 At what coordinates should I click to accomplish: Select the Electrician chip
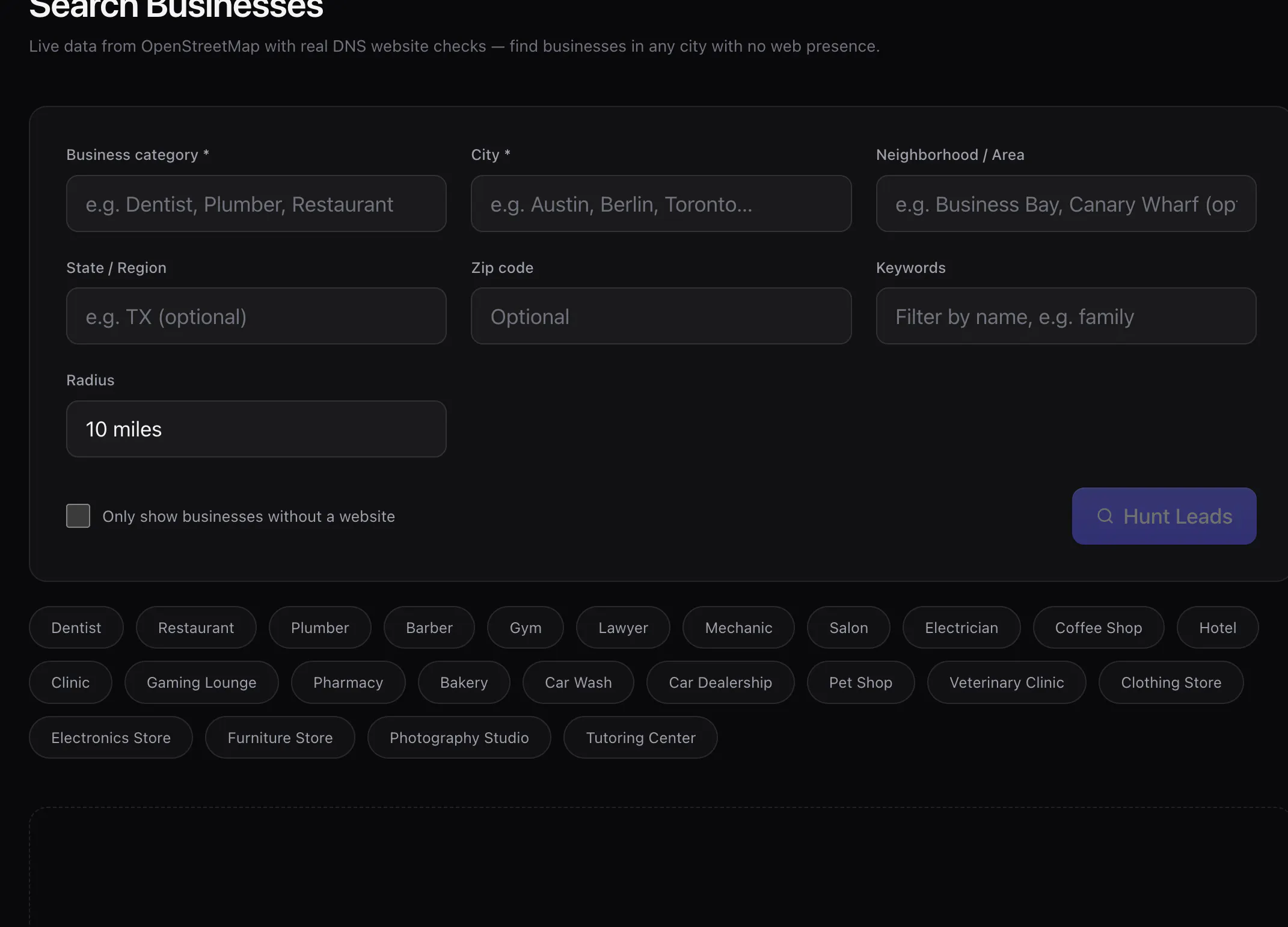(961, 627)
